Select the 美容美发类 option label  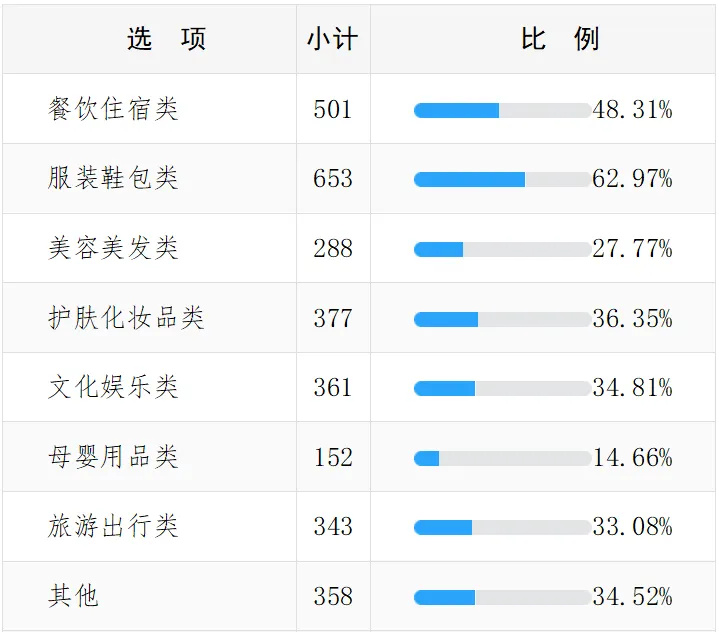[113, 248]
